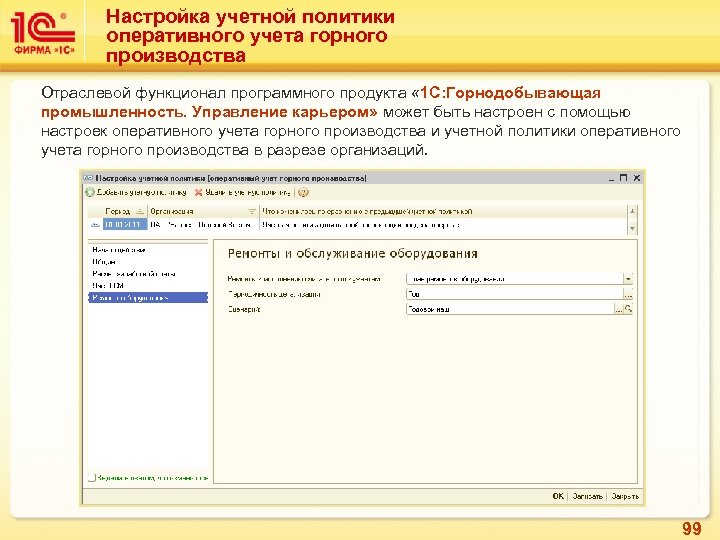Close the policy settings window with X
The height and width of the screenshot is (540, 720).
(x=636, y=178)
